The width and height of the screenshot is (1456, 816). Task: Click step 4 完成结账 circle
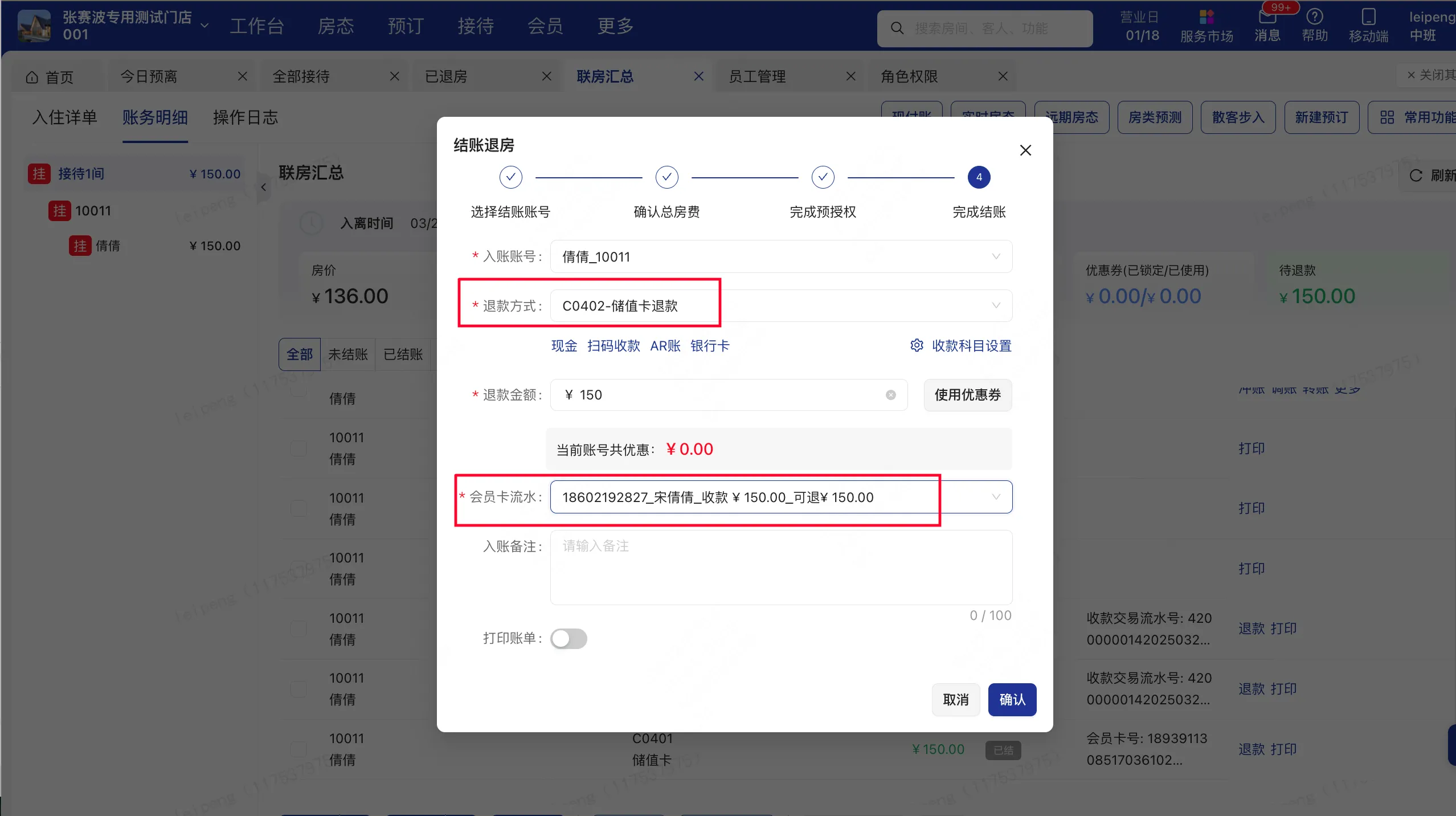[979, 177]
